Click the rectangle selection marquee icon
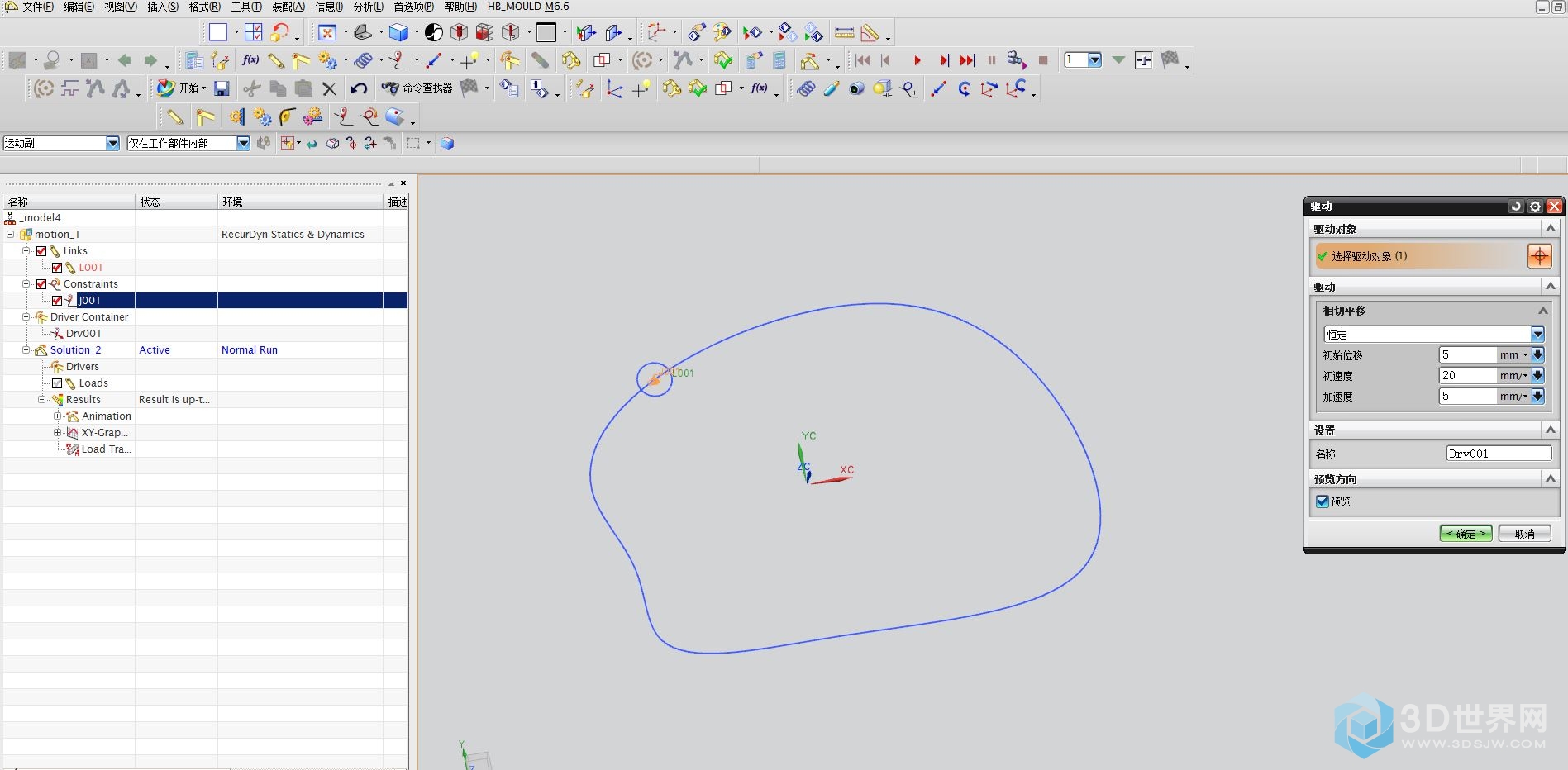 tap(413, 143)
